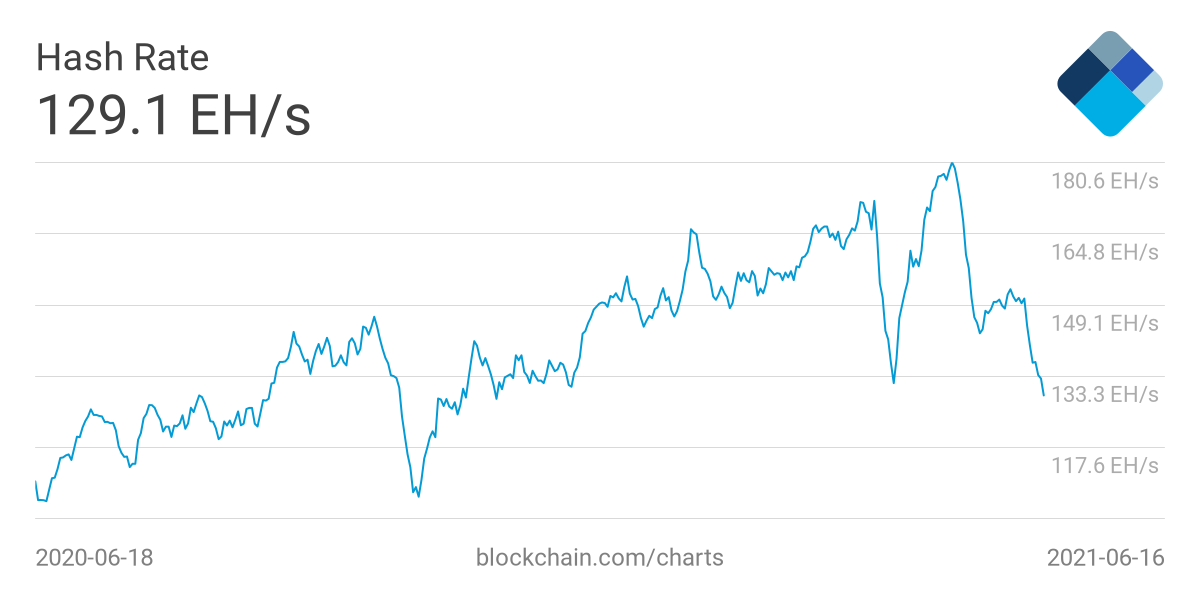The width and height of the screenshot is (1200, 600).
Task: Click the 117.6 EH/s axis label
Action: [x=1104, y=465]
